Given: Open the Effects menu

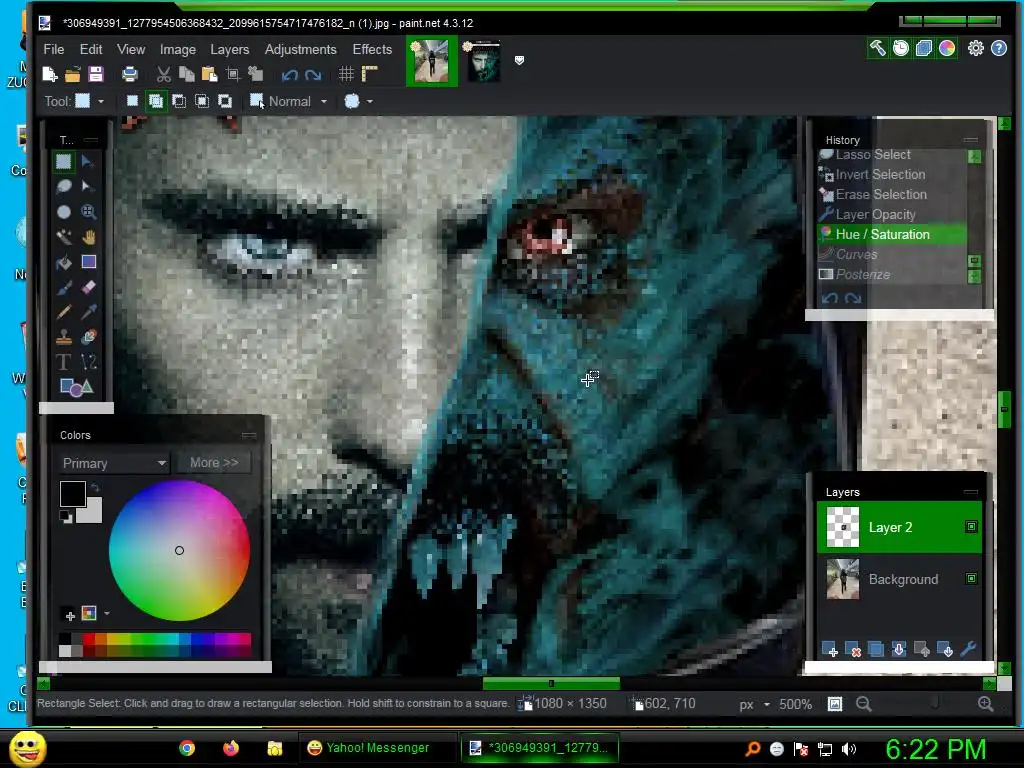Looking at the screenshot, I should [x=372, y=50].
